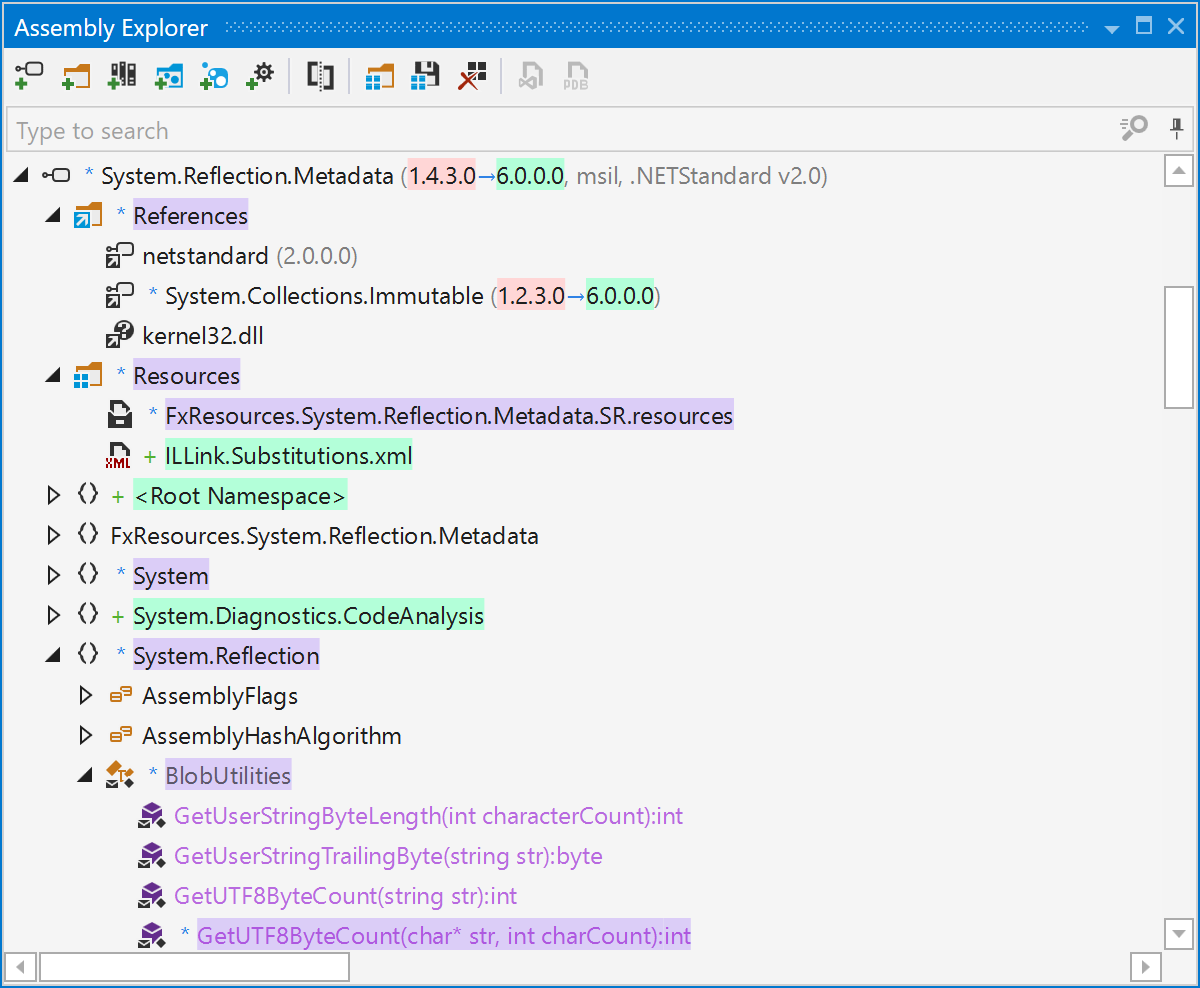Click the Open from NuGet cache icon
The width and height of the screenshot is (1200, 988).
(x=214, y=76)
